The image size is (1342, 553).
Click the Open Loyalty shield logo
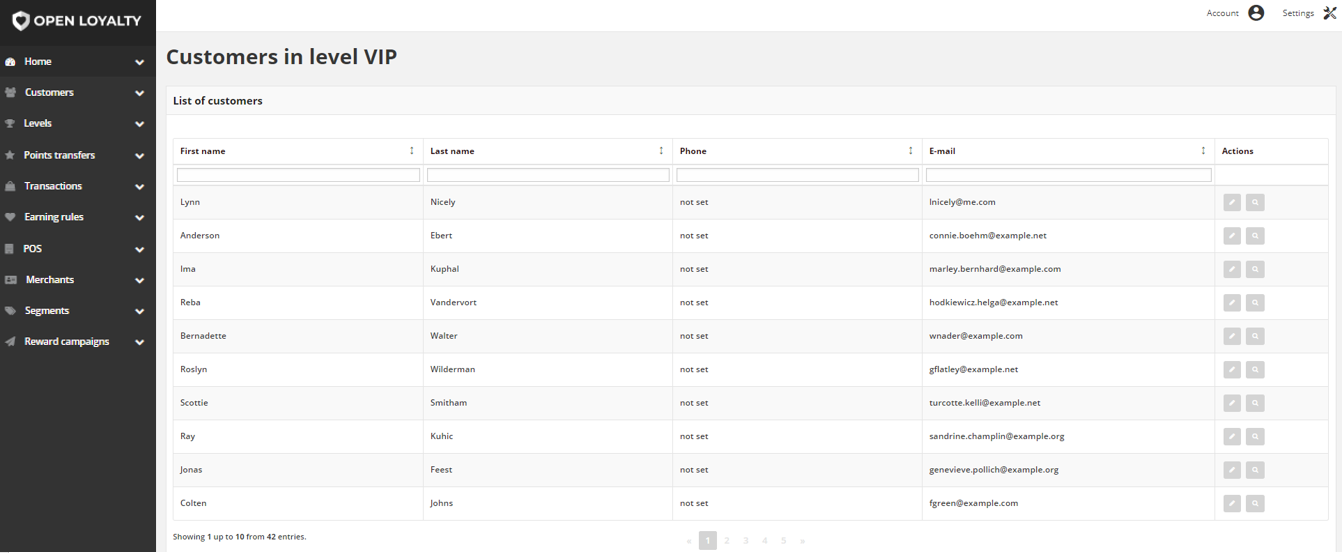coord(20,21)
